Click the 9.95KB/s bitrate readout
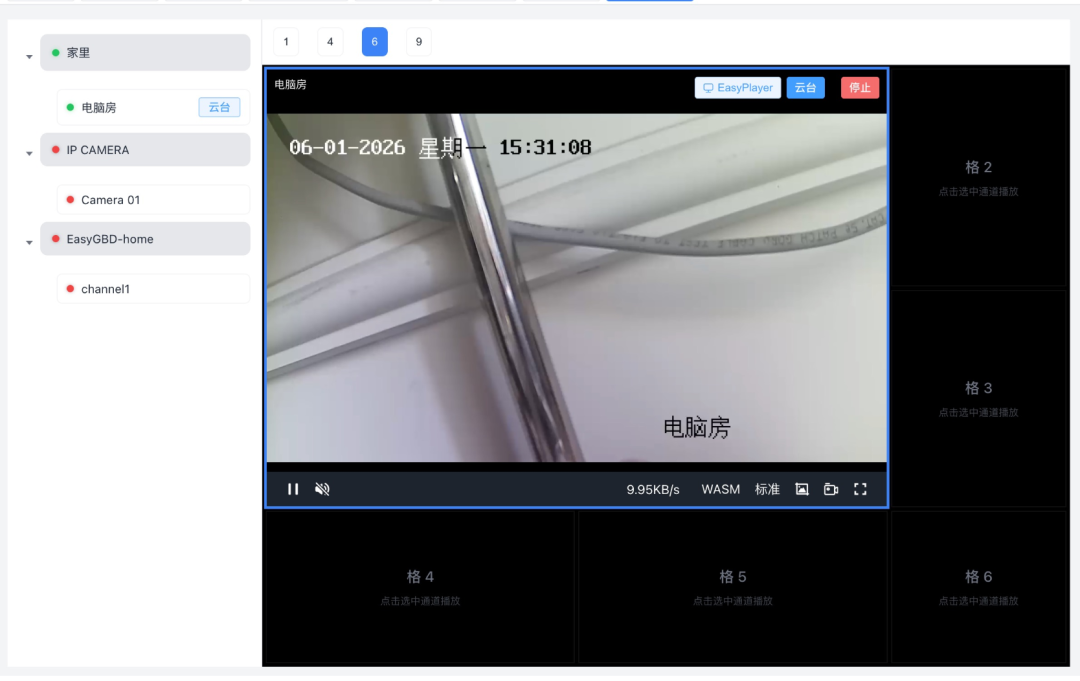This screenshot has width=1080, height=681. tap(652, 490)
